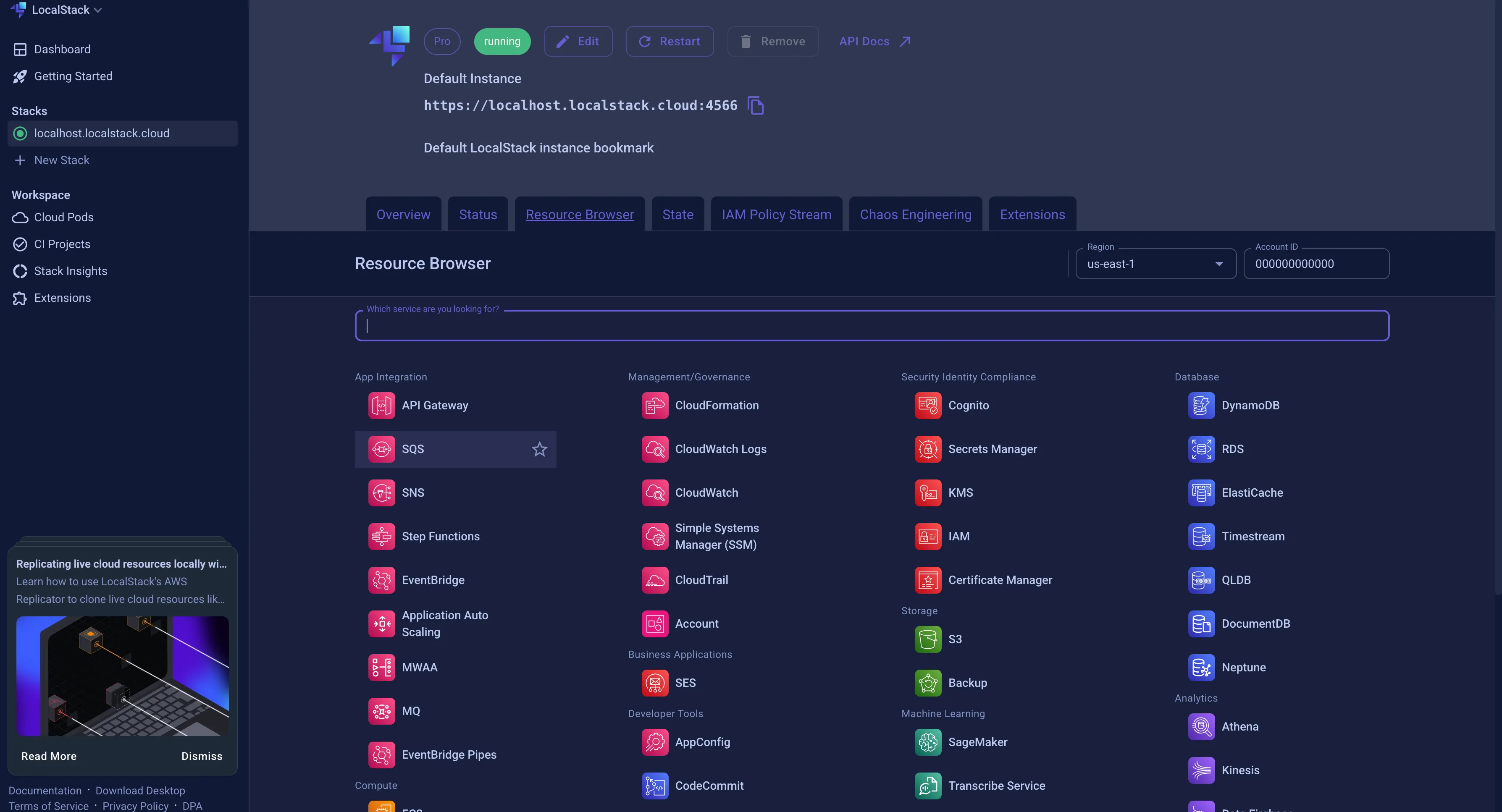
Task: Open the S3 bucket icon
Action: tap(928, 639)
